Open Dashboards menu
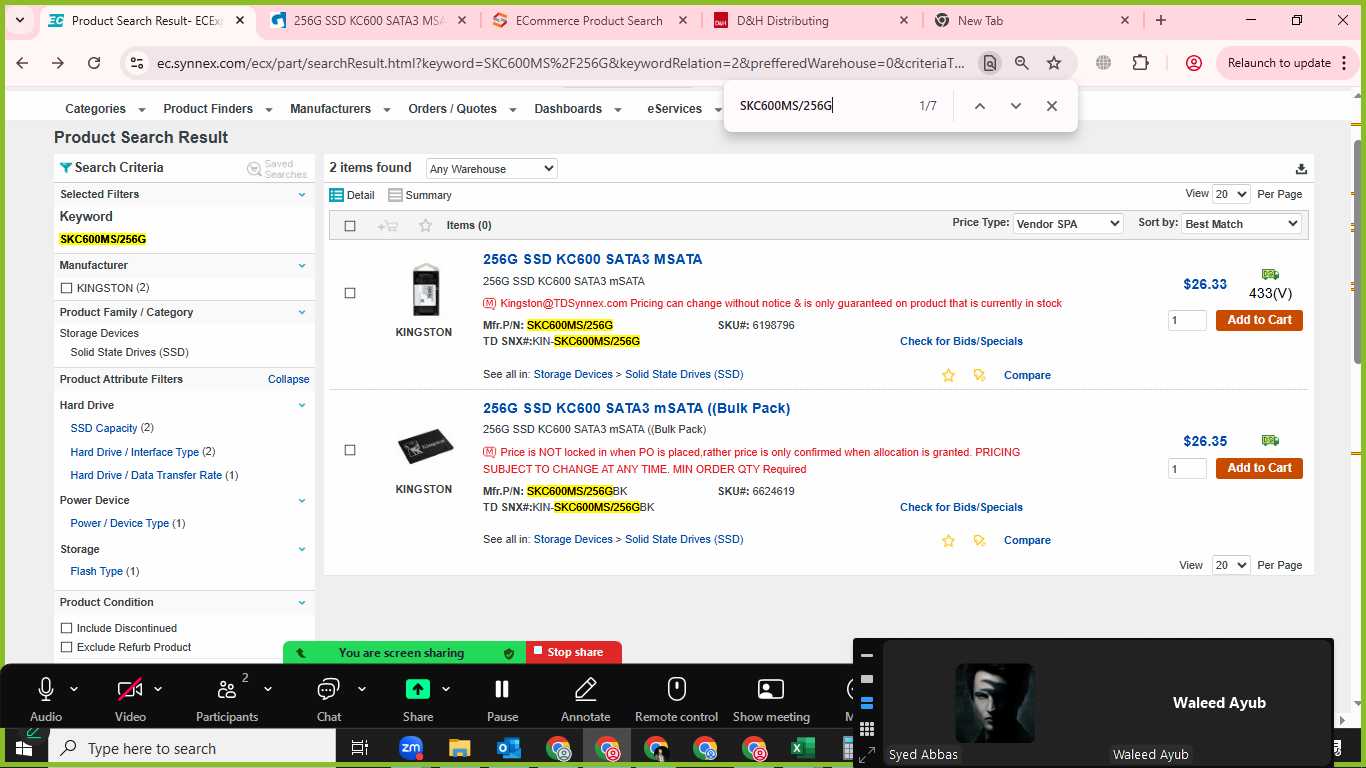 578,109
